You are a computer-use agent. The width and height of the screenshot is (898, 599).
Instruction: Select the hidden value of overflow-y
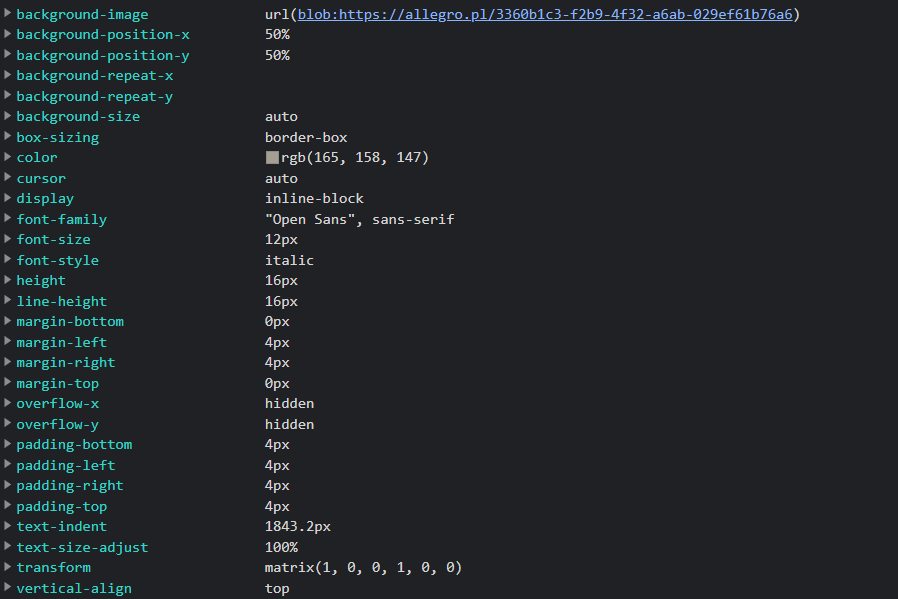pyautogui.click(x=288, y=423)
